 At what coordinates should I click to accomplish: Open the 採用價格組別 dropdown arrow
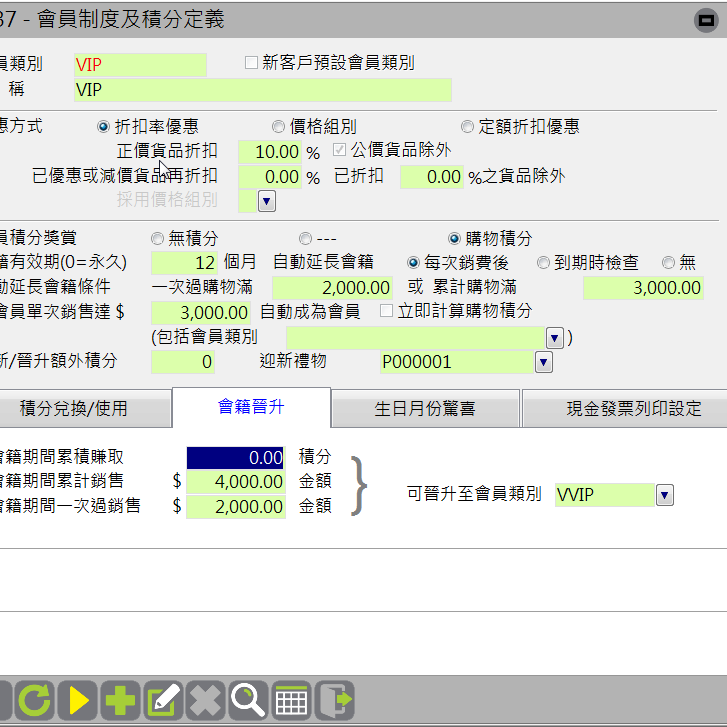pos(266,200)
